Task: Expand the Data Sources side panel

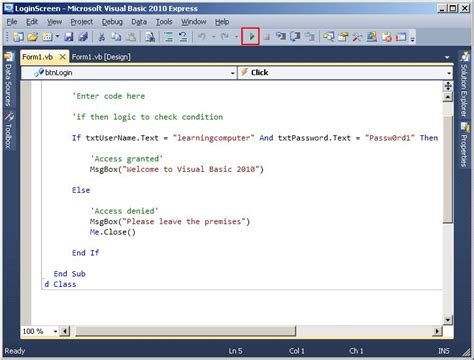Action: [x=9, y=79]
